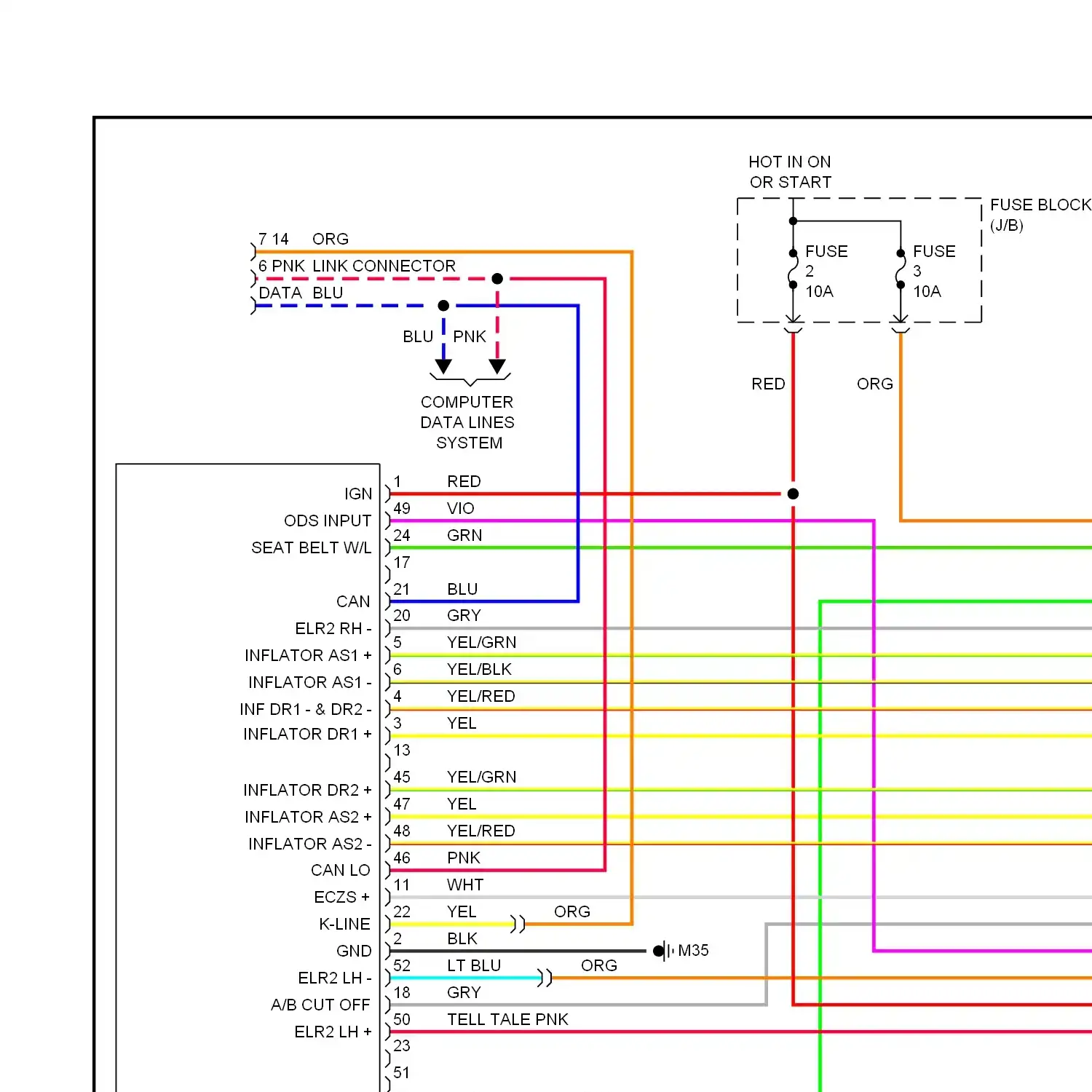Viewport: 1092px width, 1092px height.
Task: Click the INF DR1 - & DR2 - label
Action: pos(306,709)
